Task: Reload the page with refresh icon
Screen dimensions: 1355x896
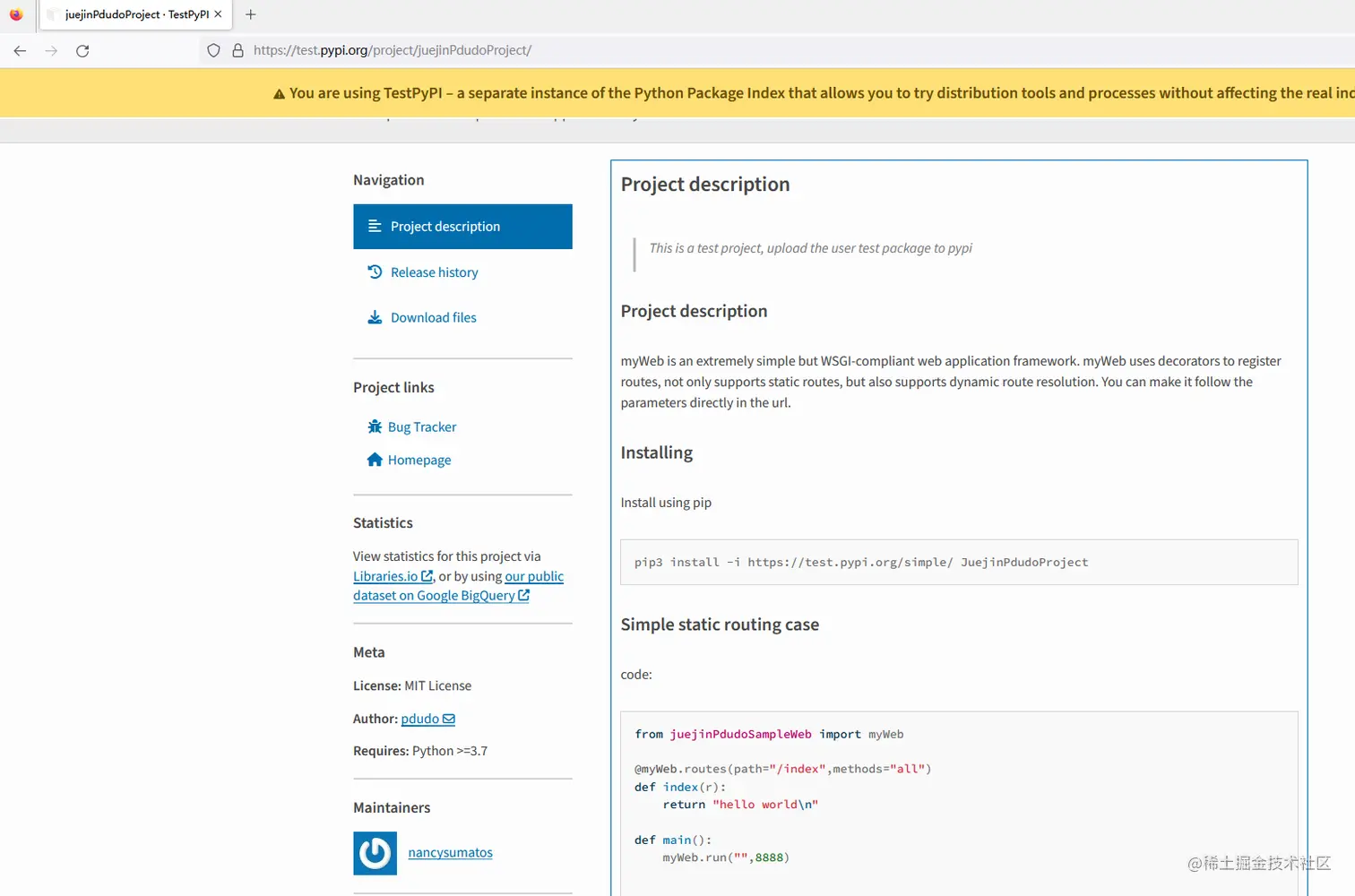Action: tap(82, 51)
